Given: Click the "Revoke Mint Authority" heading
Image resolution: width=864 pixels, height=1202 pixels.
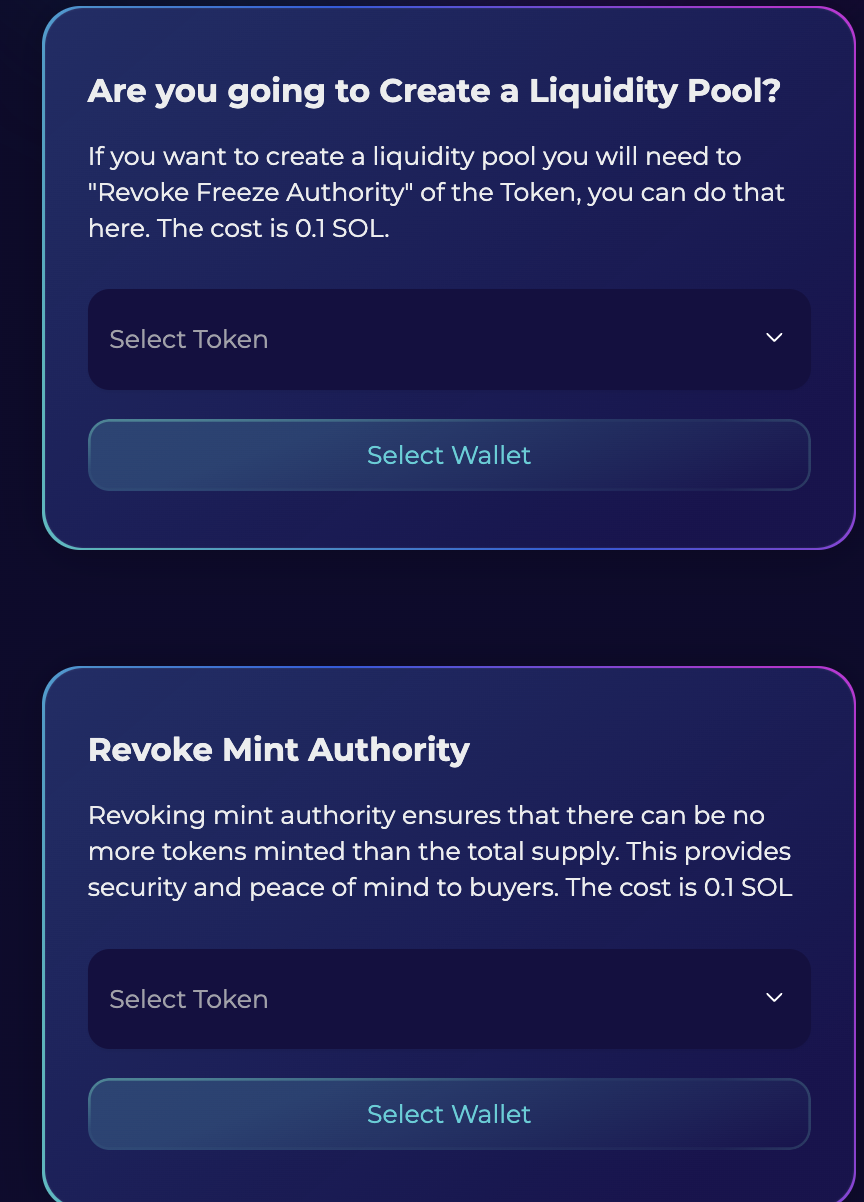Looking at the screenshot, I should [x=279, y=749].
